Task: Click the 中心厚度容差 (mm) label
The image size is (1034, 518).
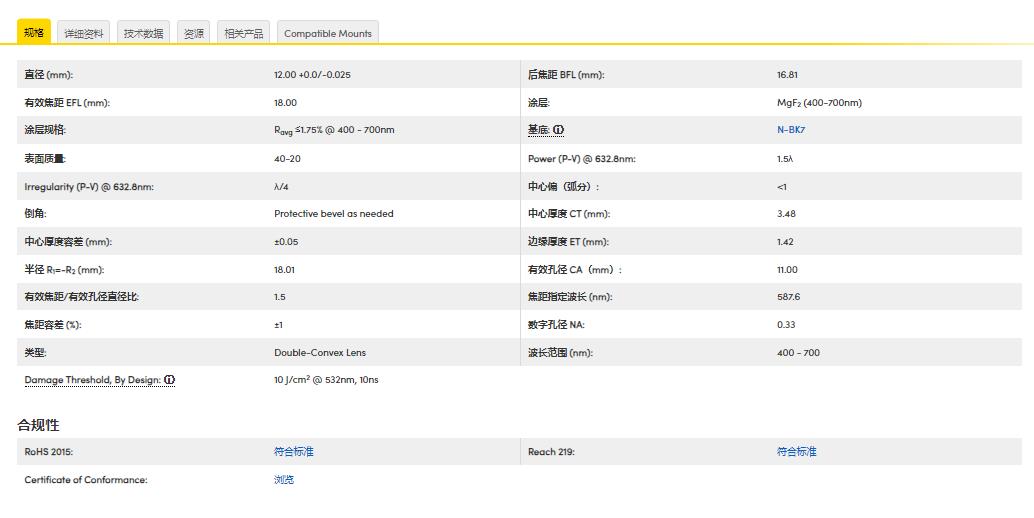Action: tap(69, 242)
